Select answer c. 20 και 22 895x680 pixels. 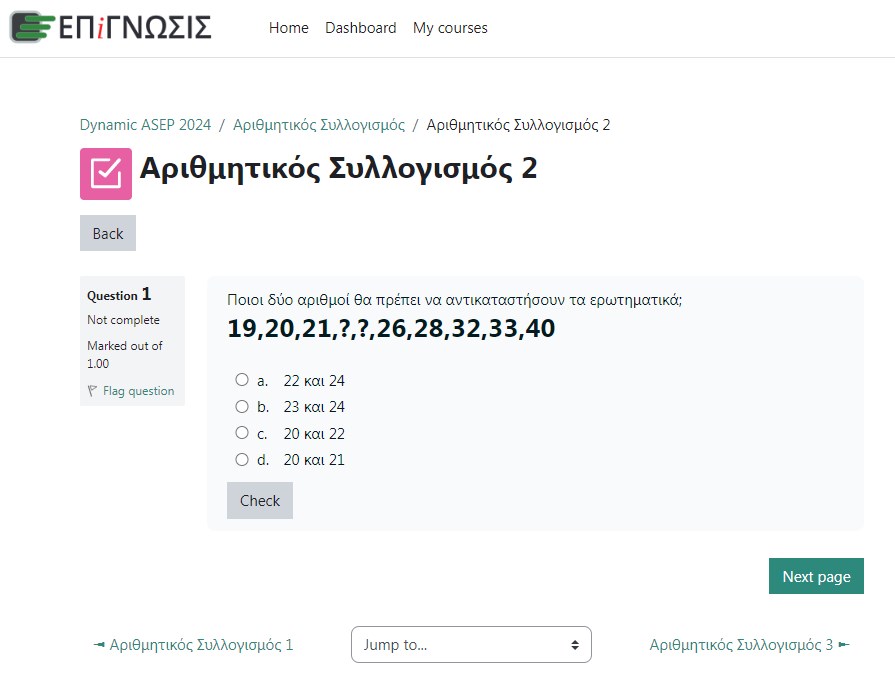242,433
